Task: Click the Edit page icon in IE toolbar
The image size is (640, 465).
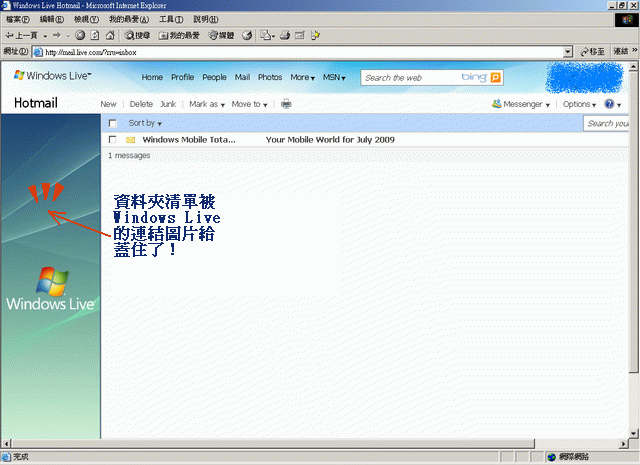Action: point(300,36)
